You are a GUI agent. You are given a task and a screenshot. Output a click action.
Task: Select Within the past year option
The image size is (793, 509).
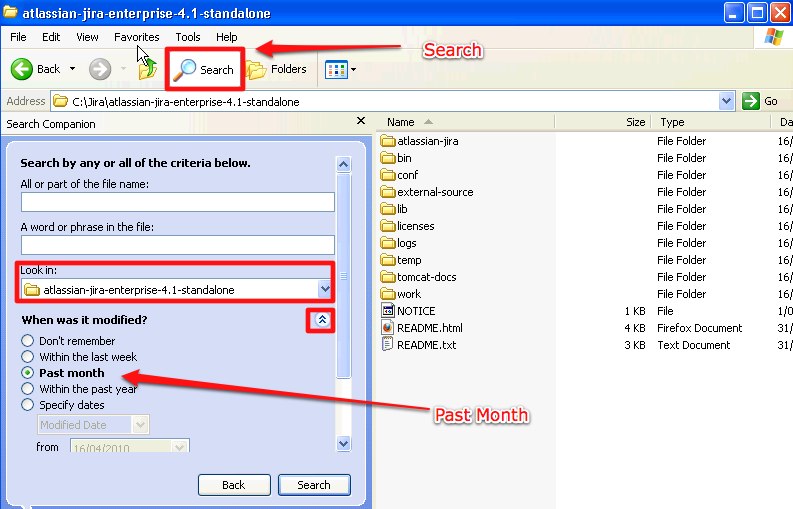(27, 389)
